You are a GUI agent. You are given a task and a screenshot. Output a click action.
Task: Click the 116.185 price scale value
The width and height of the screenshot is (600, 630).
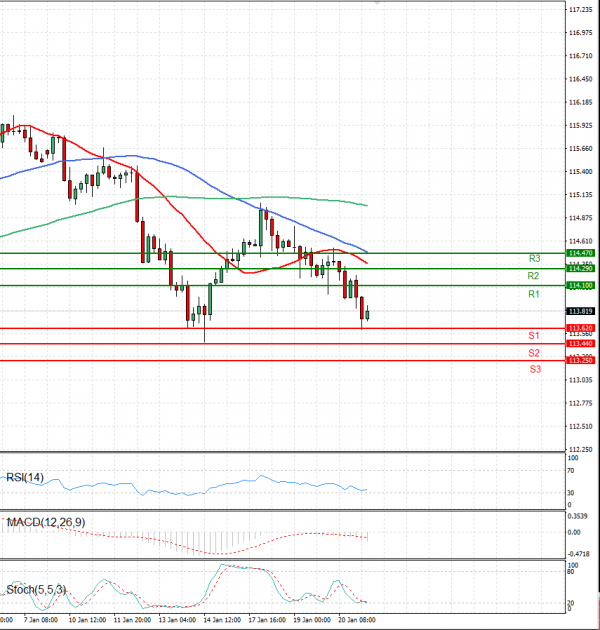(x=581, y=102)
